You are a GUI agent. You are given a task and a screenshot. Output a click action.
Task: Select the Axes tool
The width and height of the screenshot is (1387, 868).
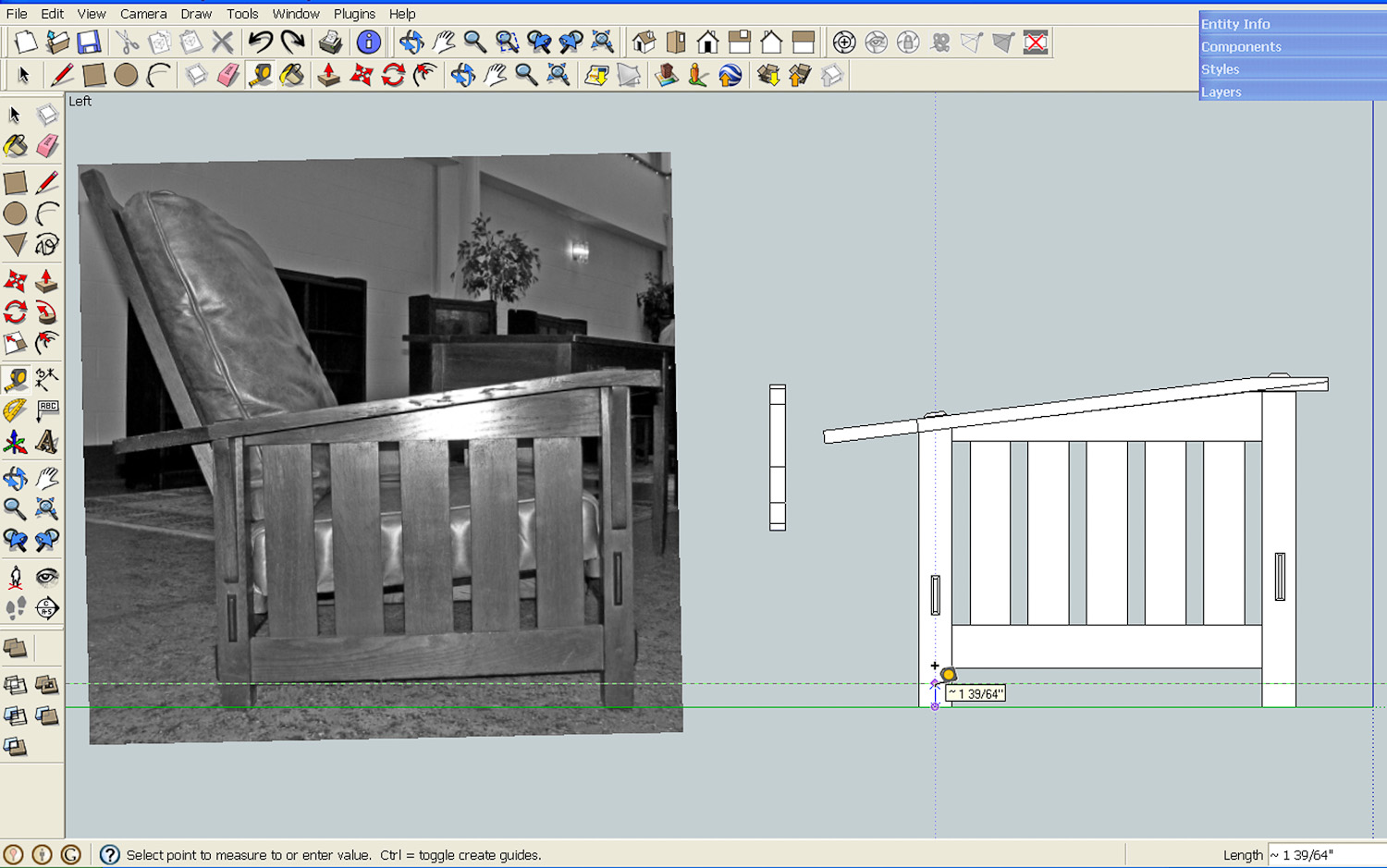[16, 442]
